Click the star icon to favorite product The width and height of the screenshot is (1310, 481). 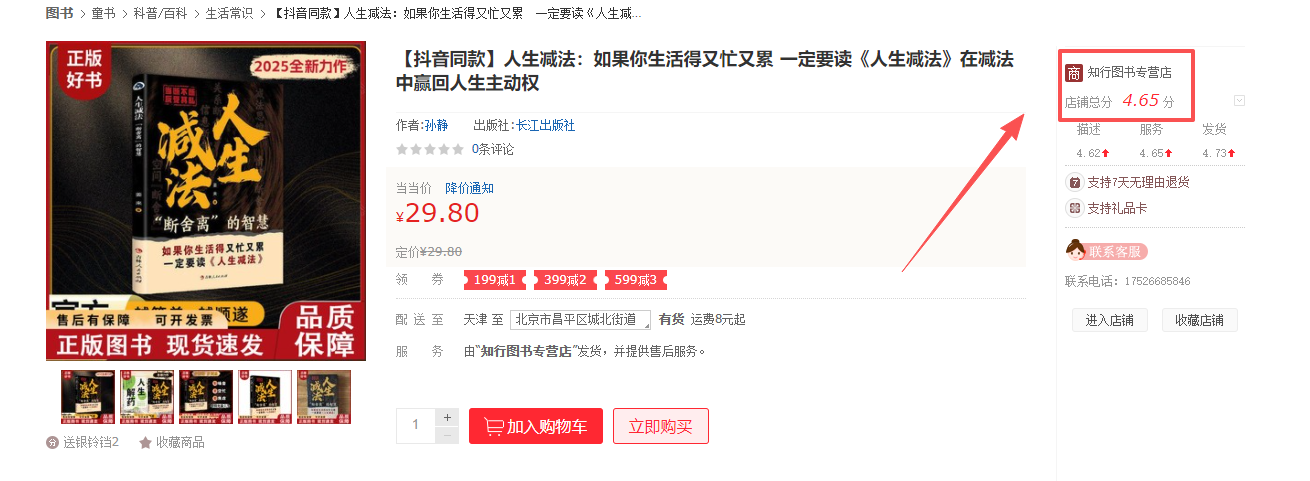145,442
